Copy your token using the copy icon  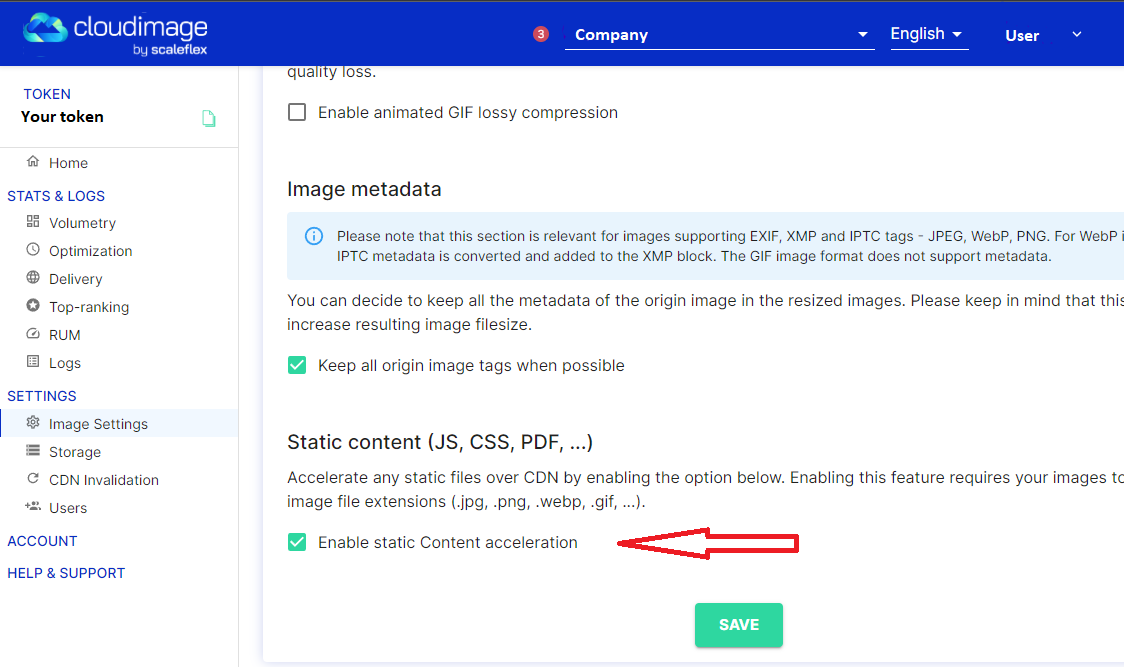click(208, 117)
